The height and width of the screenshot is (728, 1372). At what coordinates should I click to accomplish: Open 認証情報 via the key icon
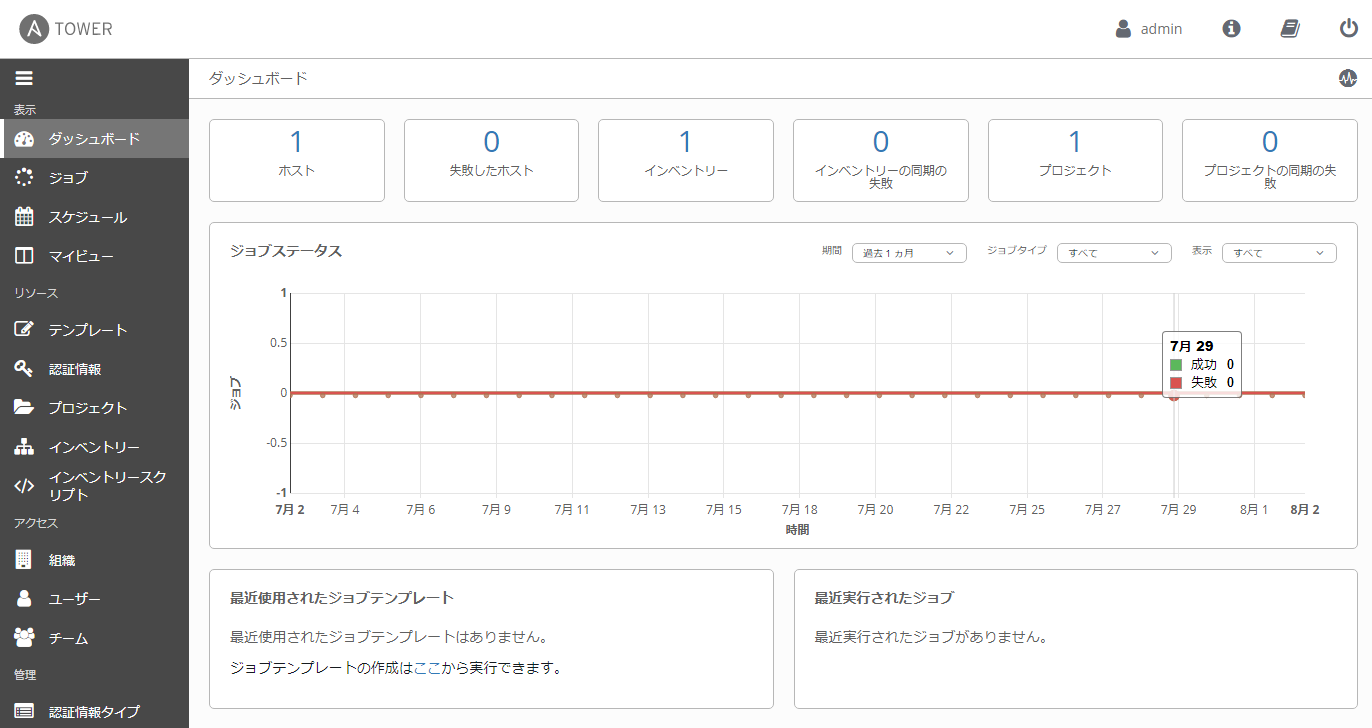tap(25, 368)
